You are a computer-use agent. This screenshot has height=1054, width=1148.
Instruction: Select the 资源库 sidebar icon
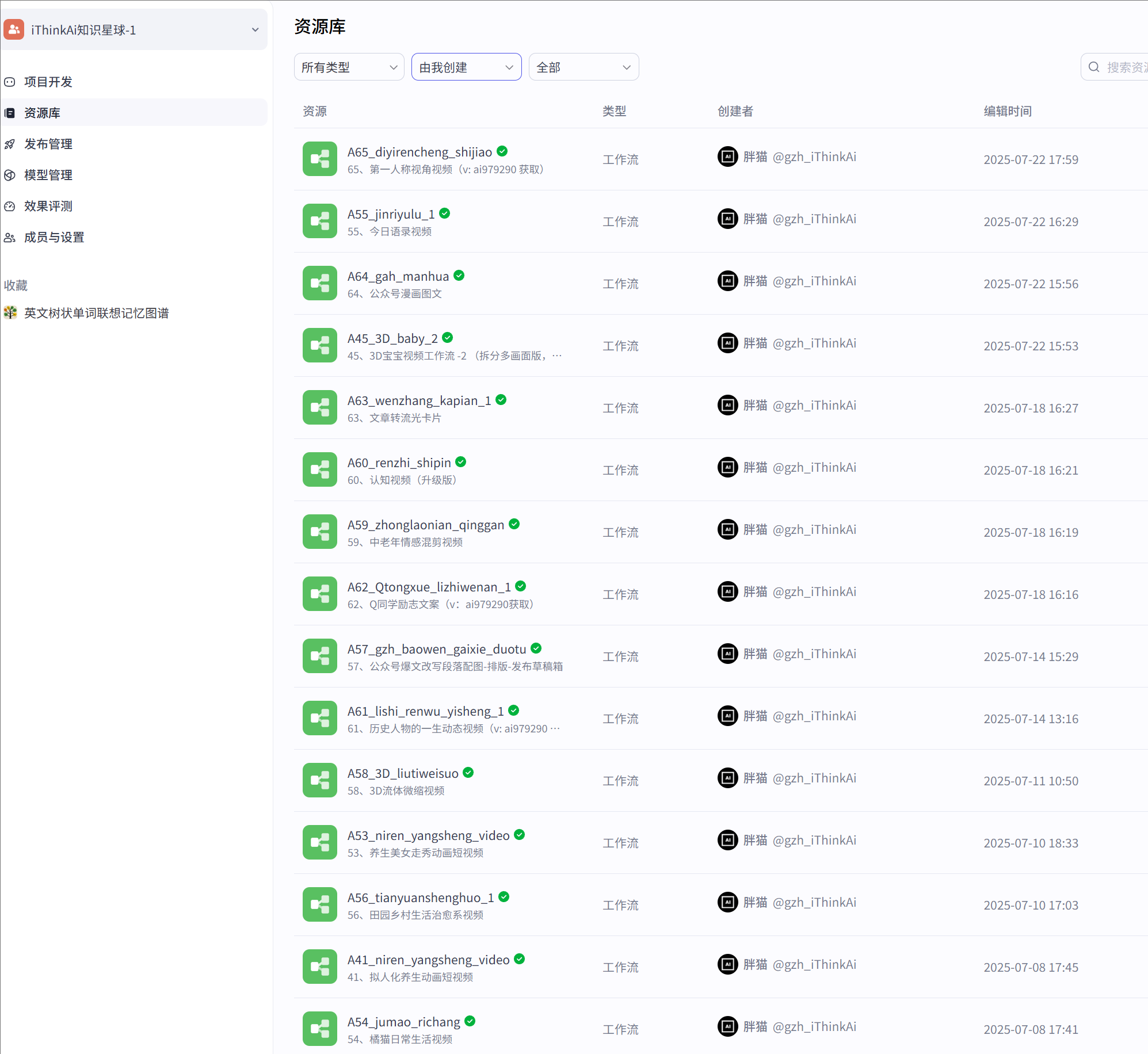pyautogui.click(x=10, y=112)
